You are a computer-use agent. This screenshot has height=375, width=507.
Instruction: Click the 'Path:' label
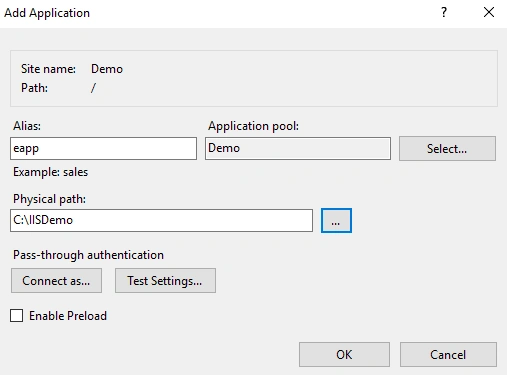(x=34, y=88)
